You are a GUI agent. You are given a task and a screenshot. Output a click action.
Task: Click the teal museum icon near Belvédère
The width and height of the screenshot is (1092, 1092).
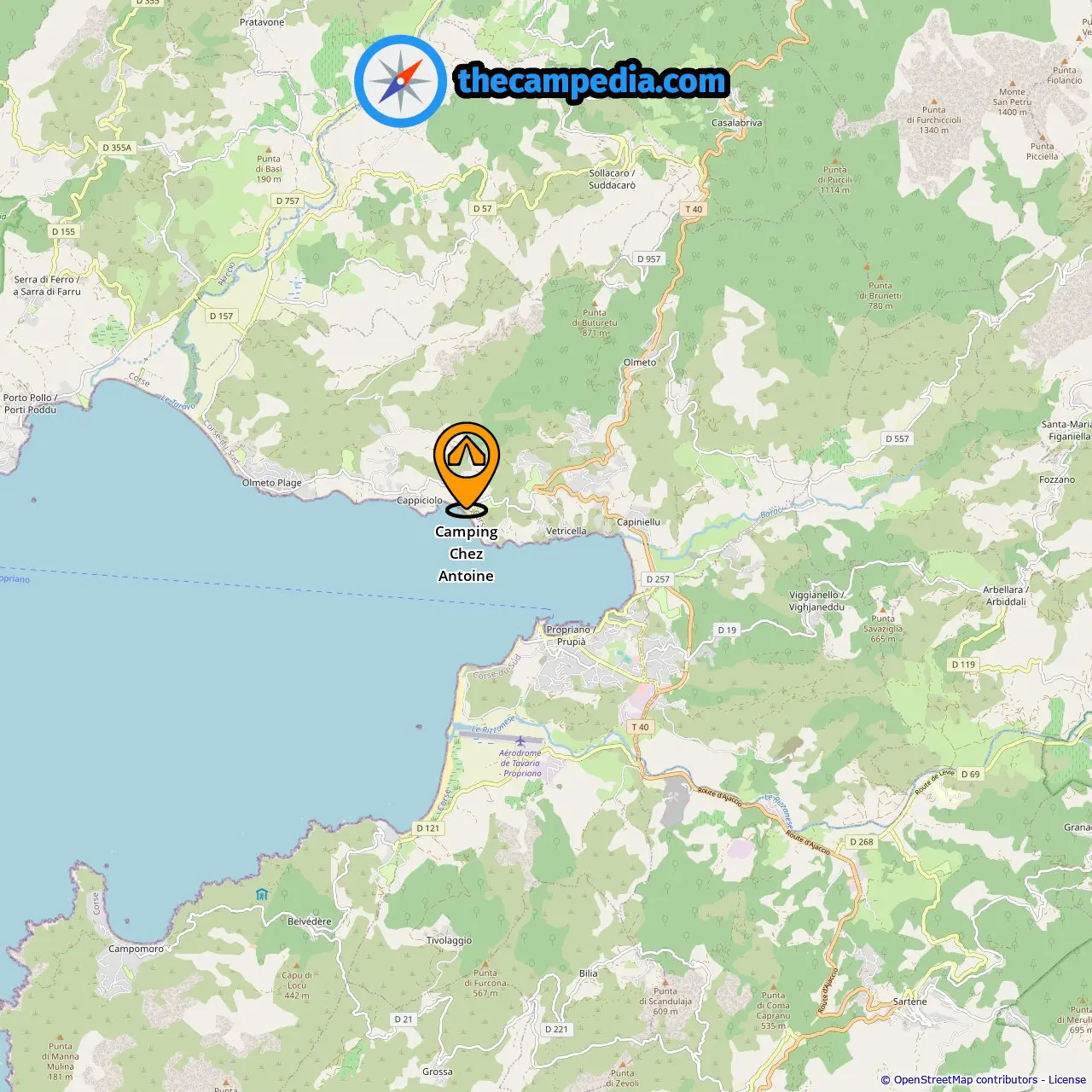[x=262, y=894]
